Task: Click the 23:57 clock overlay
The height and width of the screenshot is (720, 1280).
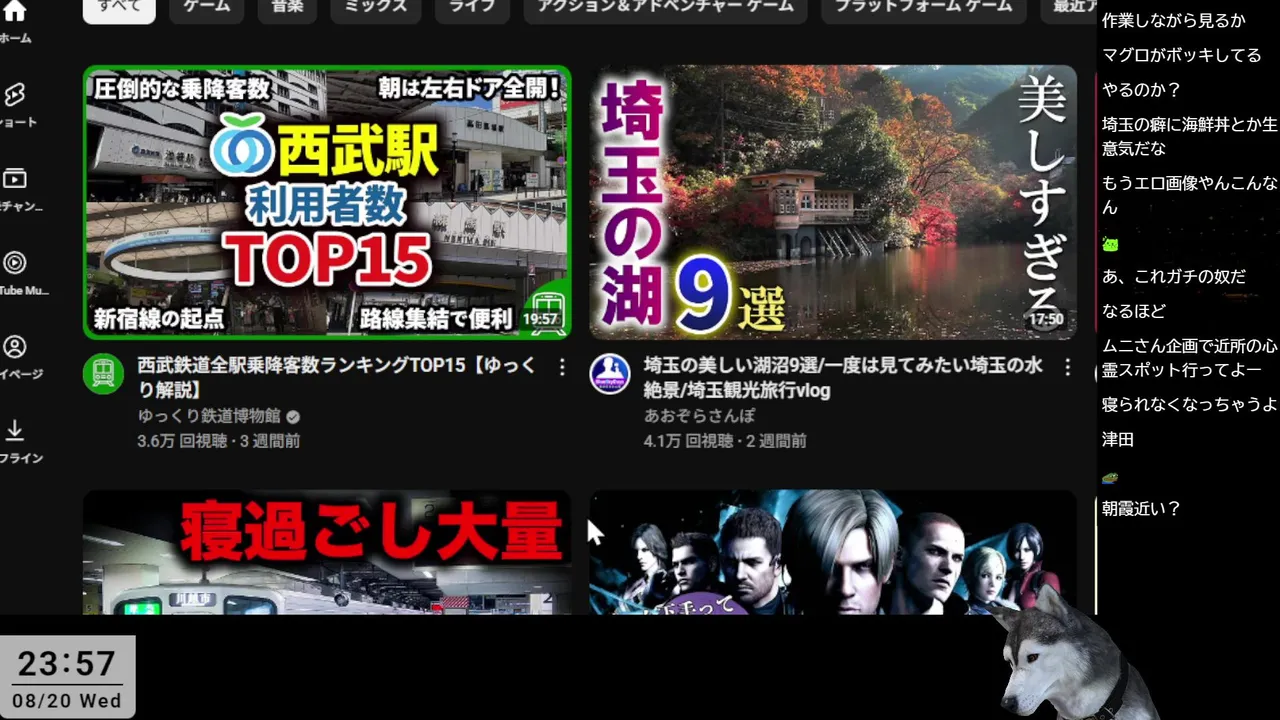Action: point(67,663)
